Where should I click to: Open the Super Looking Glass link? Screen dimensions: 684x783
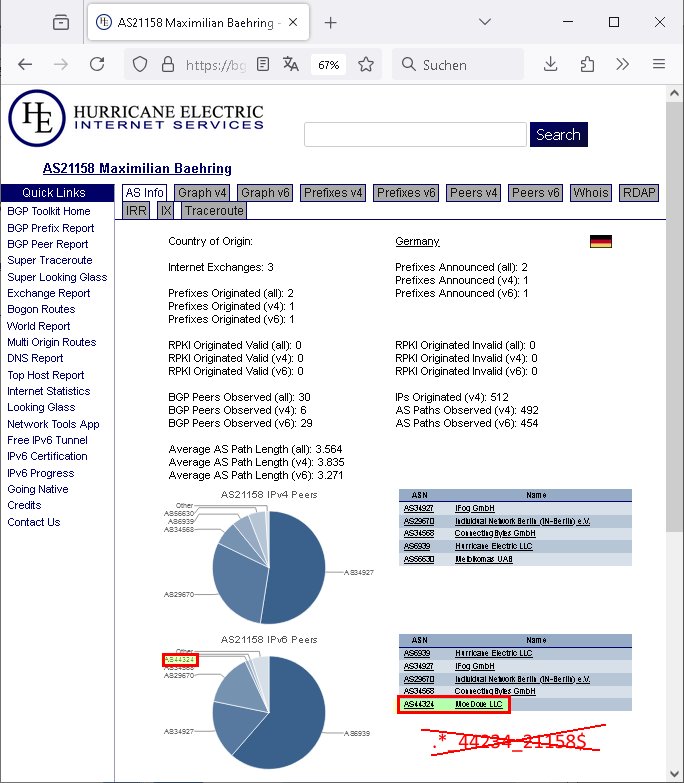point(57,277)
